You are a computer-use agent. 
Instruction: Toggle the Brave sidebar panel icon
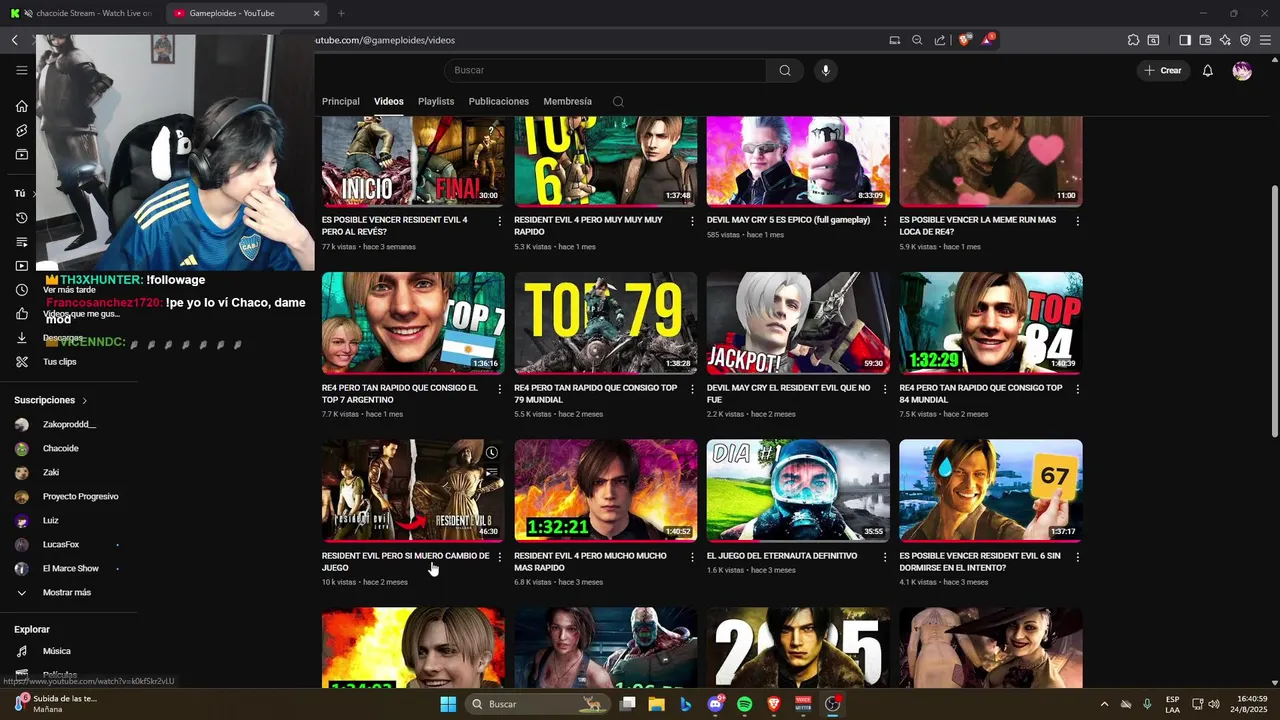tap(1185, 40)
